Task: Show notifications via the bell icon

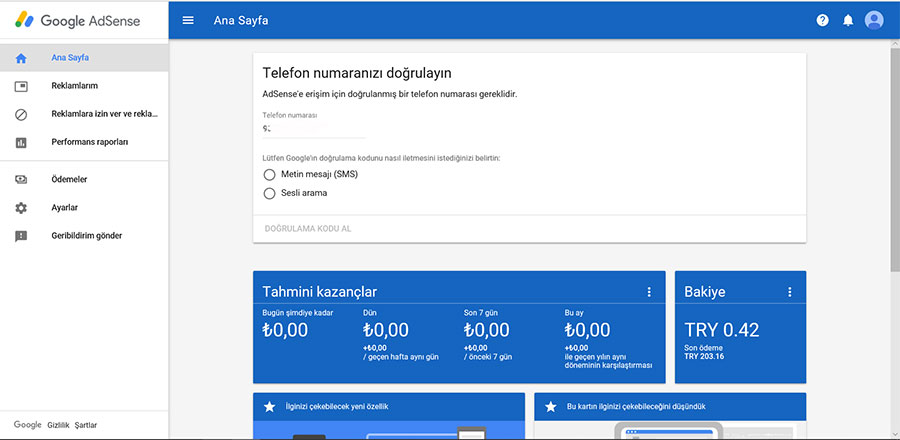Action: point(848,21)
